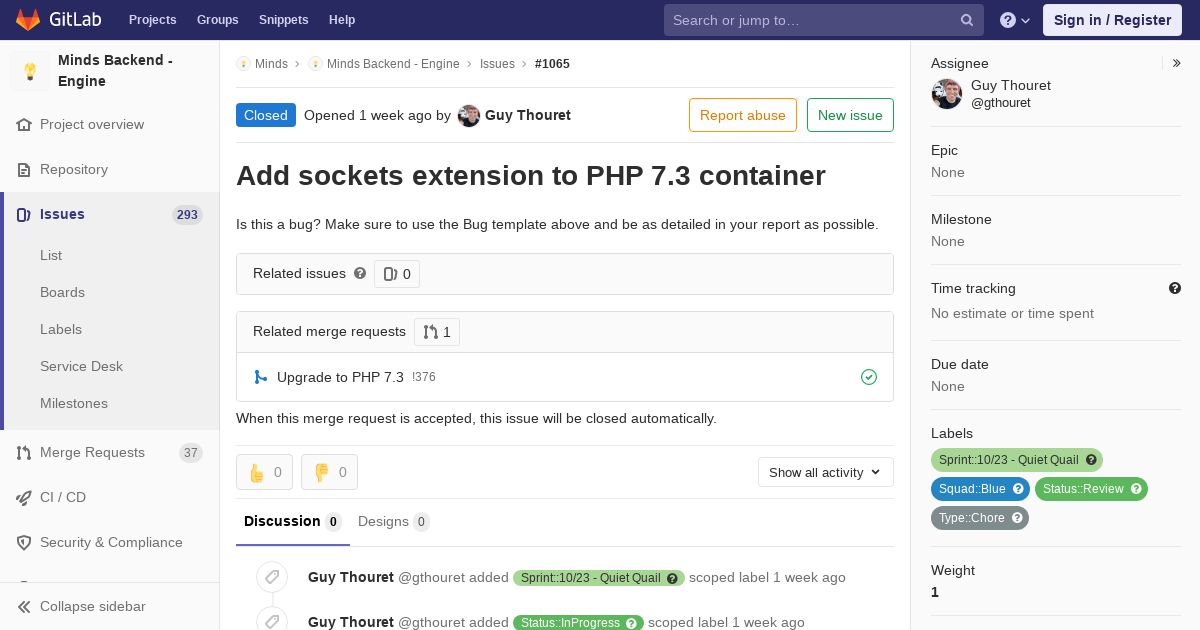This screenshot has height=630, width=1200.
Task: Open the Projects top menu
Action: [152, 20]
